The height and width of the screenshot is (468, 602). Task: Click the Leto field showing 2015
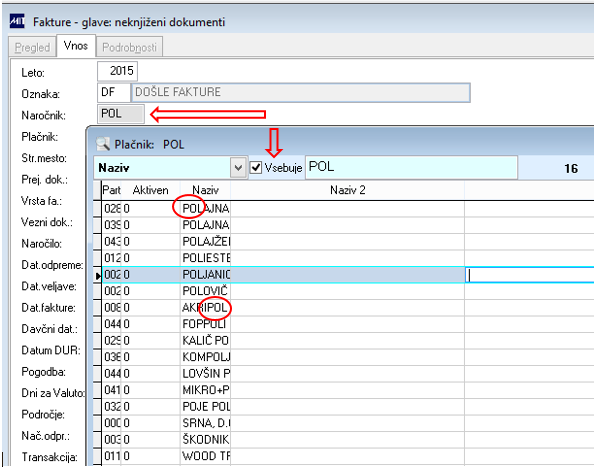point(117,71)
